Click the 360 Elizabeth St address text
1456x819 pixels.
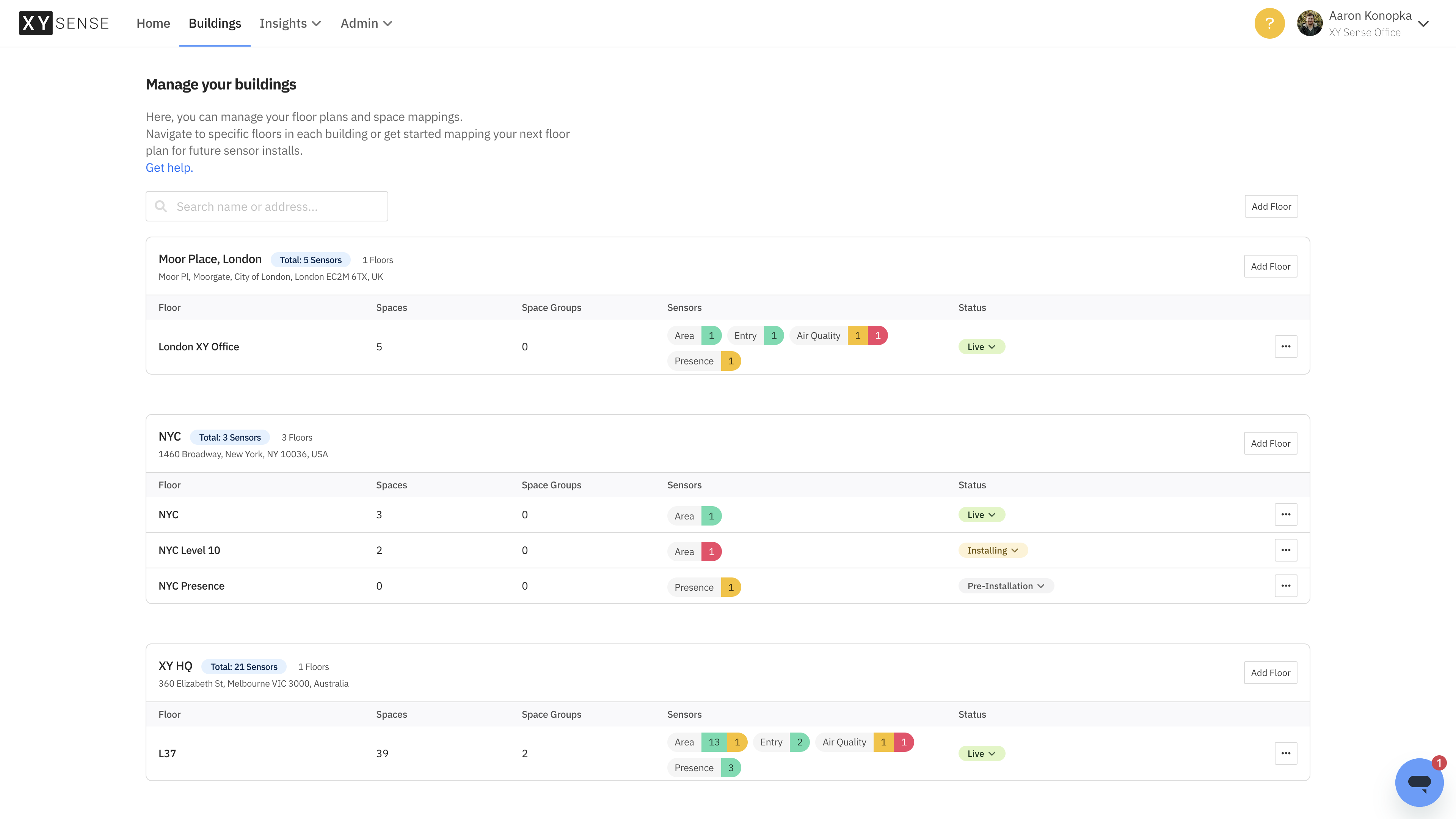tap(253, 683)
